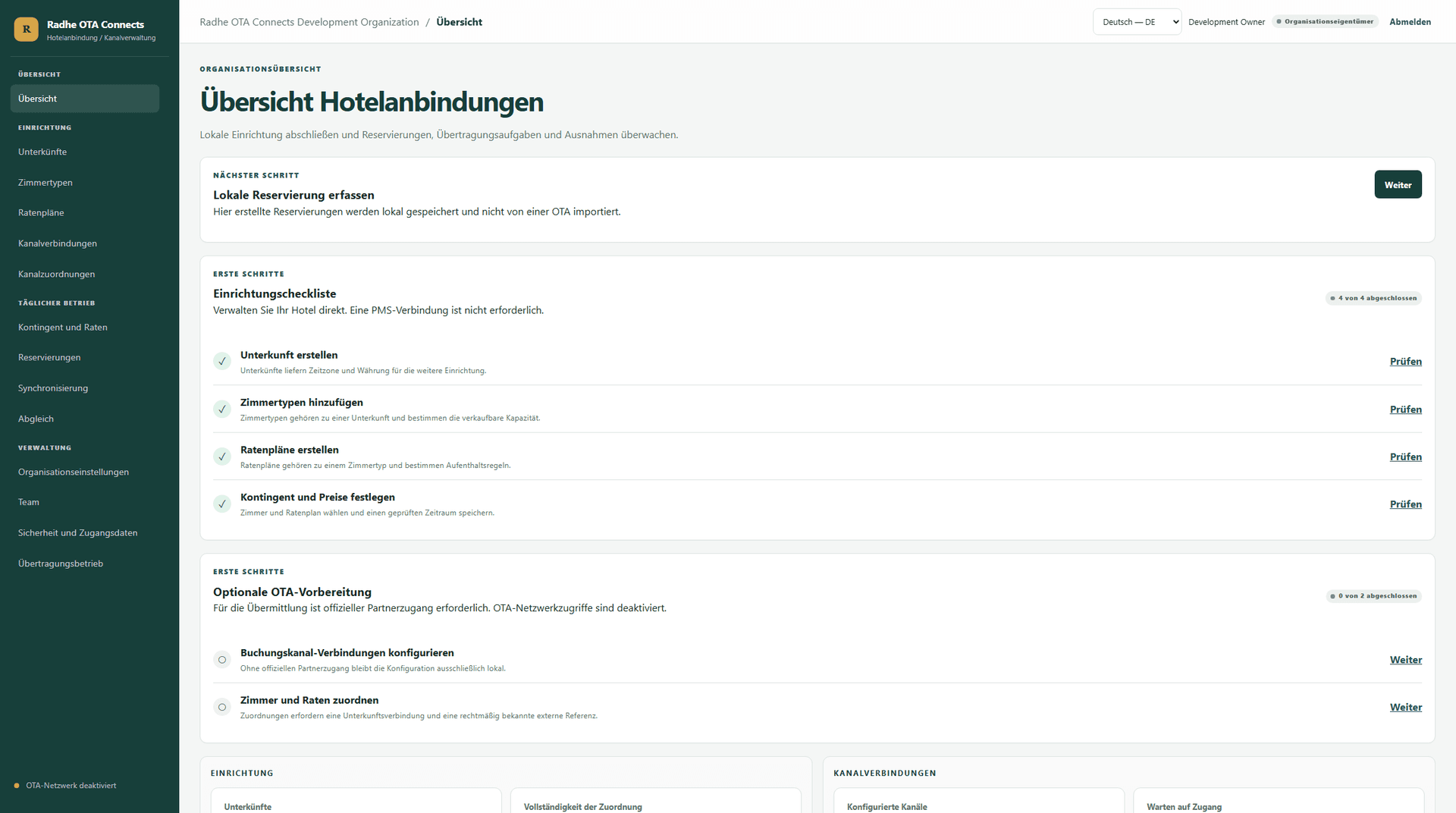Screen dimensions: 1456x813
Task: Open Team in the sidebar
Action: point(85,502)
